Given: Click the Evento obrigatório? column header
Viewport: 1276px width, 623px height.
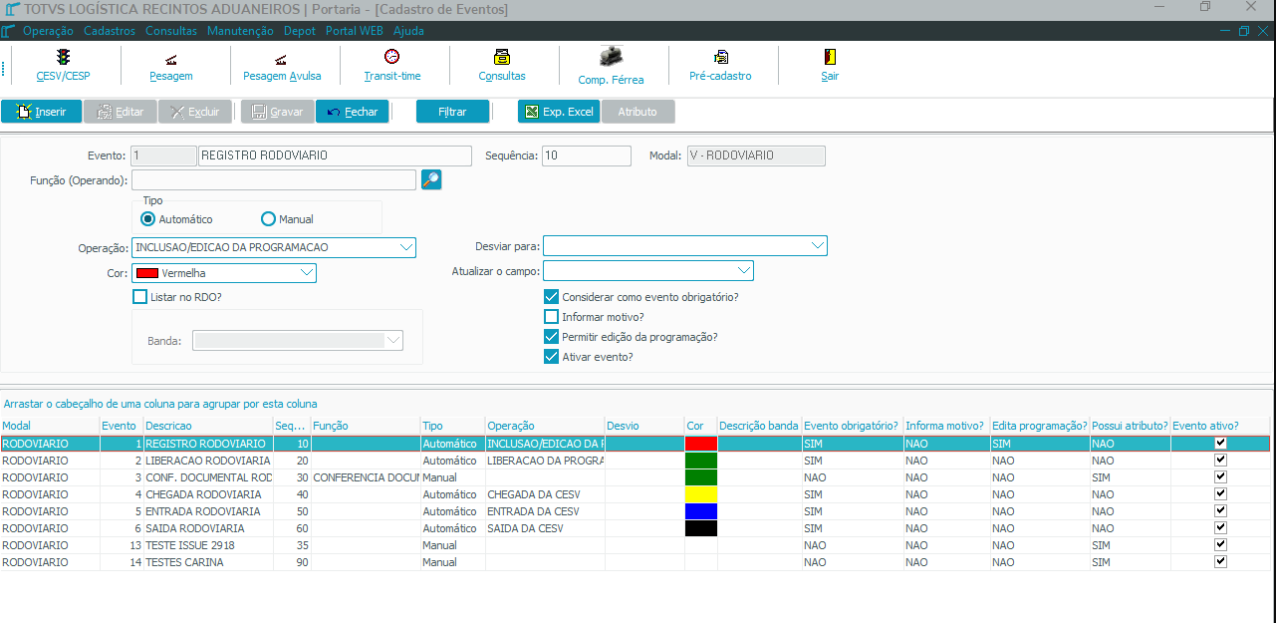Looking at the screenshot, I should (852, 426).
